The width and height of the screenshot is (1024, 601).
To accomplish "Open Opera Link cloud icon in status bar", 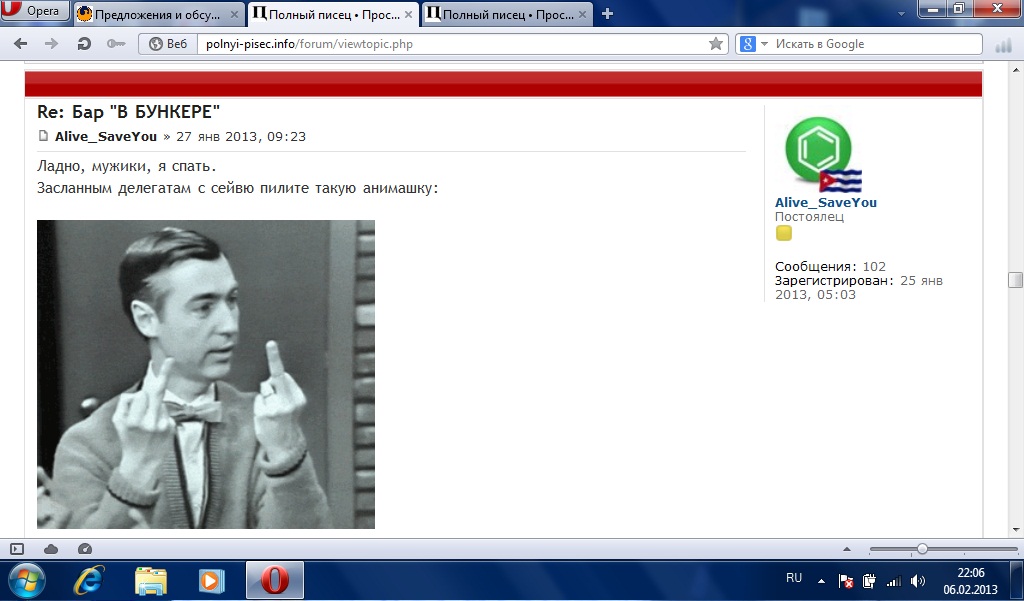I will point(50,549).
